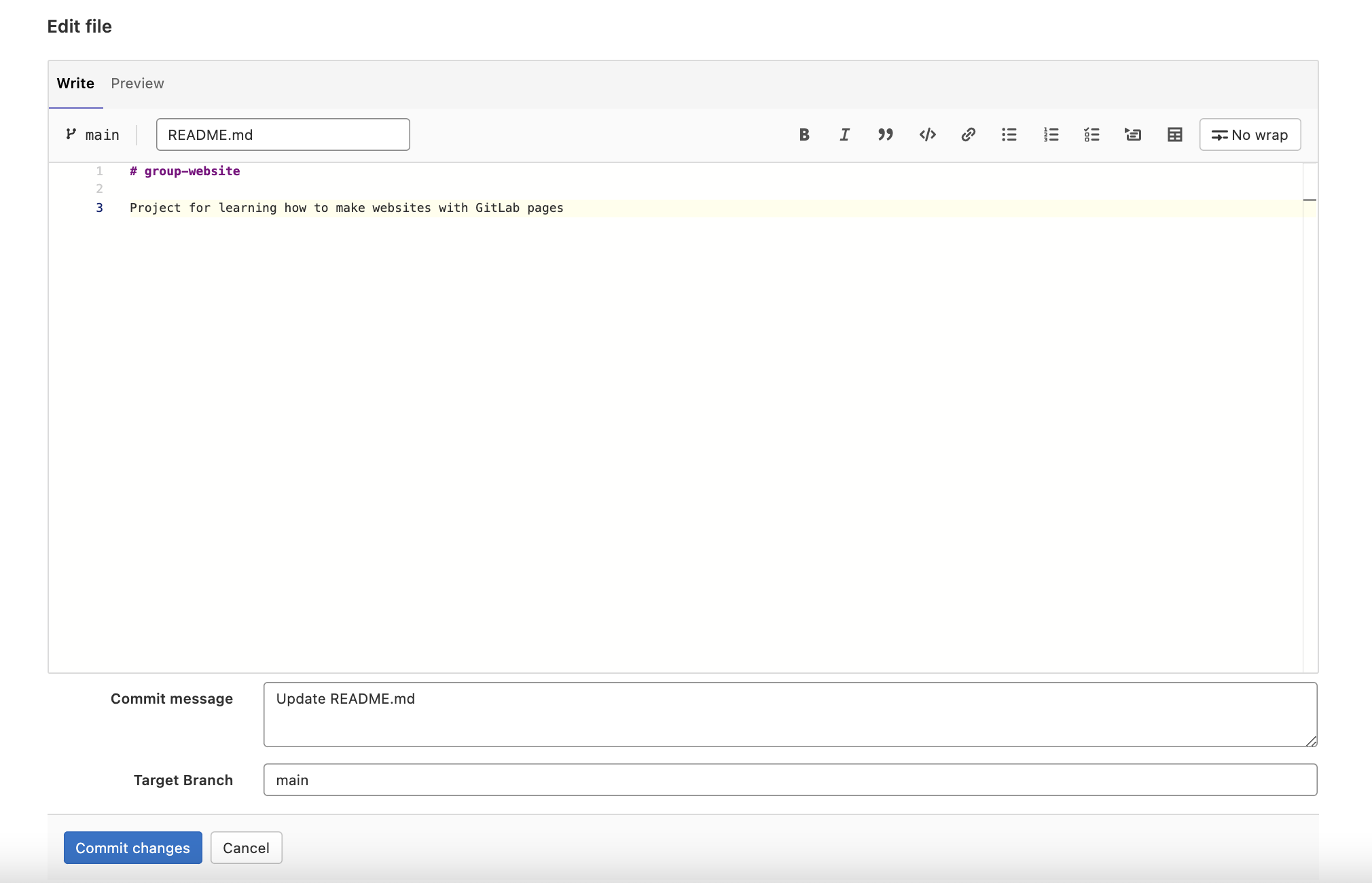
Task: Click into the Commit message box
Action: tap(789, 713)
